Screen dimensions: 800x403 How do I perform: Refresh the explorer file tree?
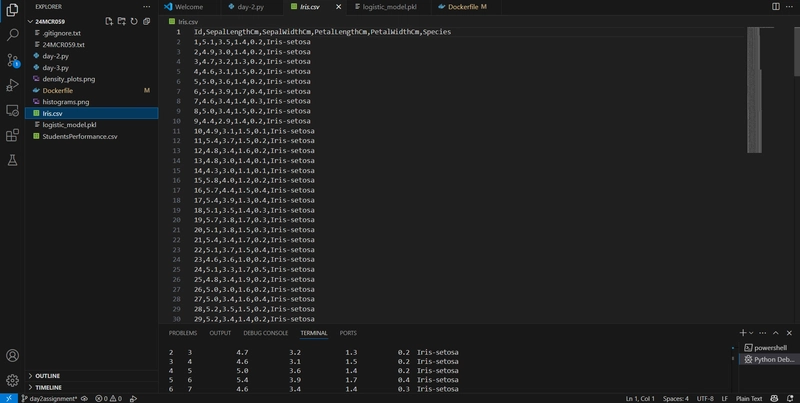(x=134, y=21)
